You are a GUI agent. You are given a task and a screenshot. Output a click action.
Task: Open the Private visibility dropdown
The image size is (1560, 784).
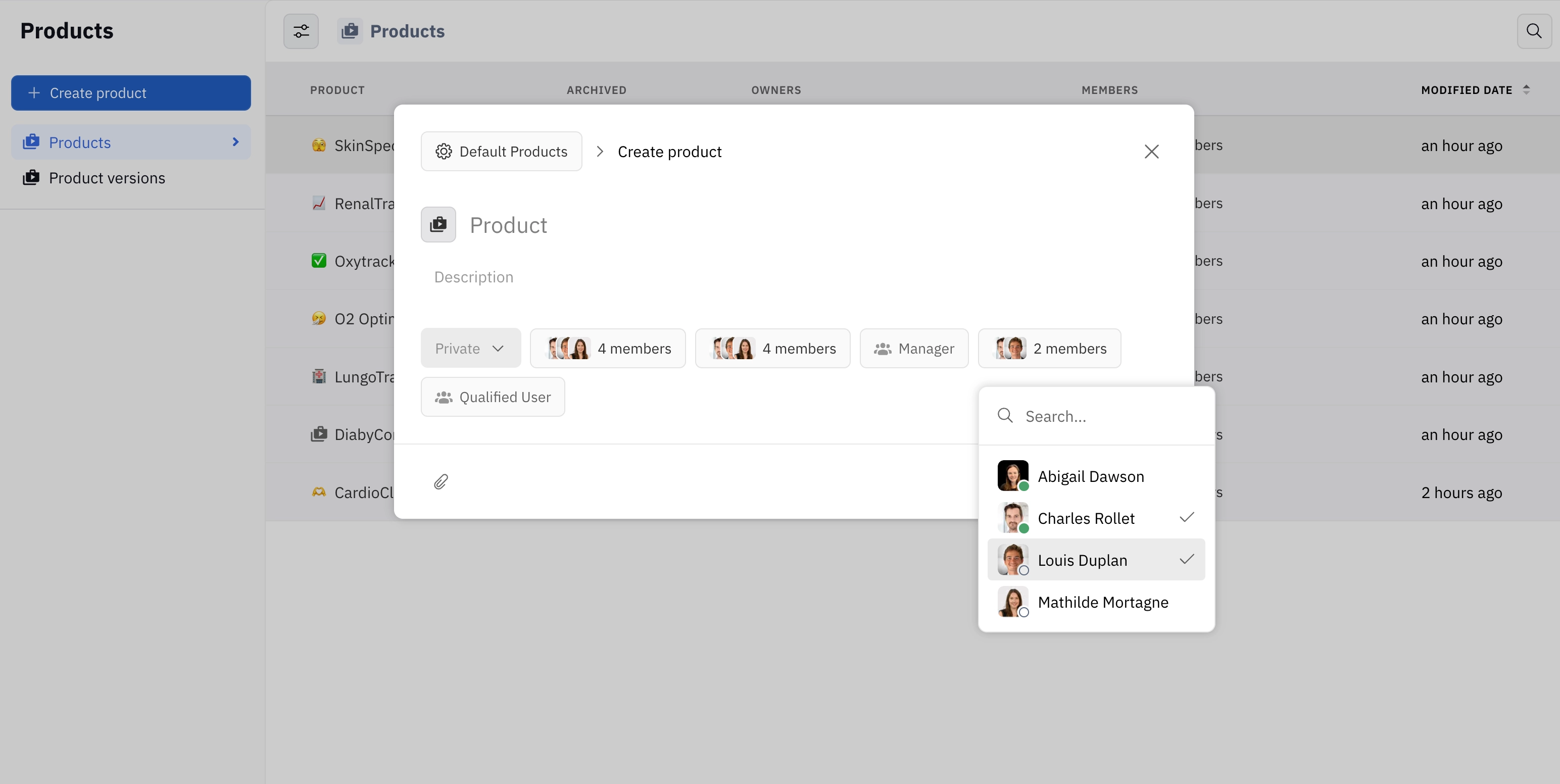470,348
